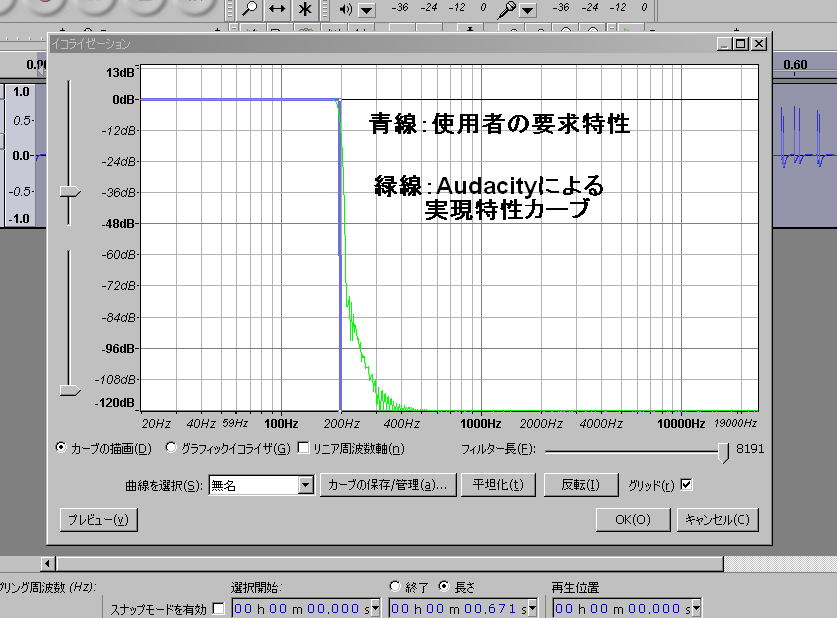837x618 pixels.
Task: Select グラフィックイコライザ radio button
Action: point(171,447)
